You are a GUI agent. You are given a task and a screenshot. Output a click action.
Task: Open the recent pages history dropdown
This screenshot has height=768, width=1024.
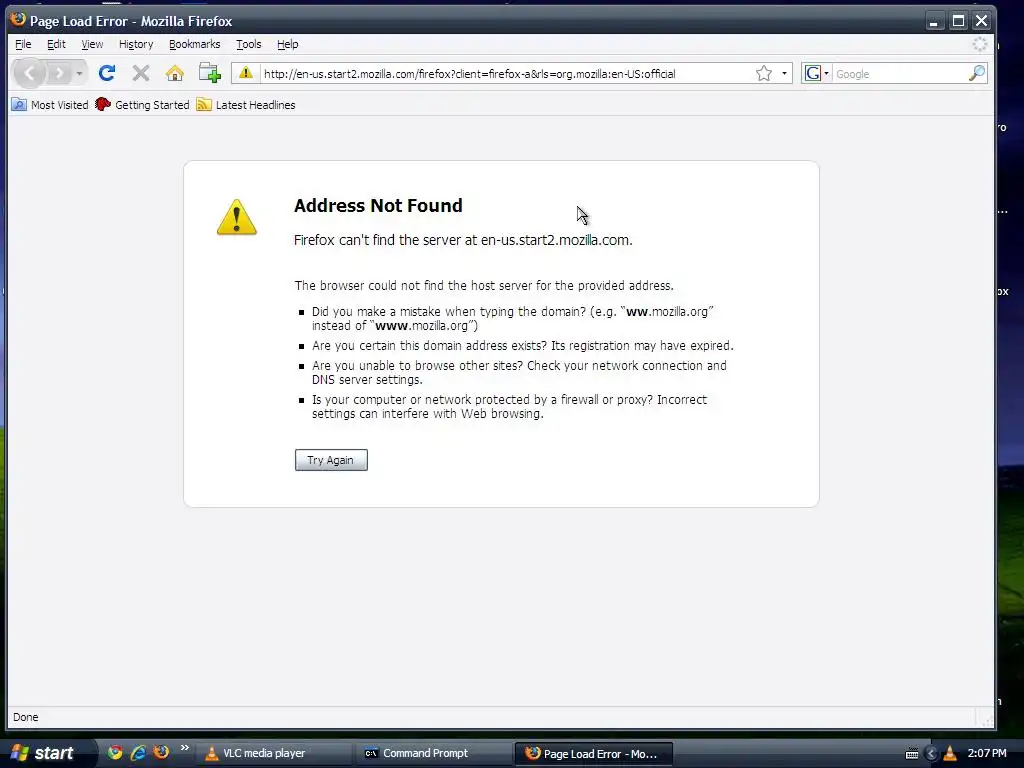(x=79, y=73)
